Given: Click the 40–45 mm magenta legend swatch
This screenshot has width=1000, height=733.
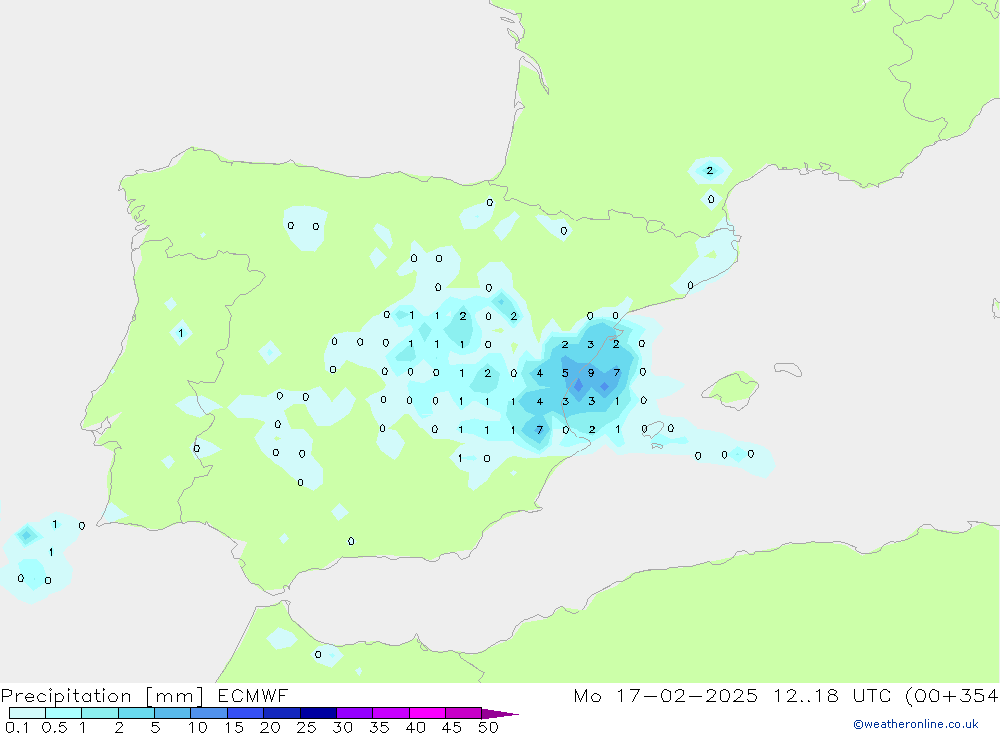Looking at the screenshot, I should point(427,713).
